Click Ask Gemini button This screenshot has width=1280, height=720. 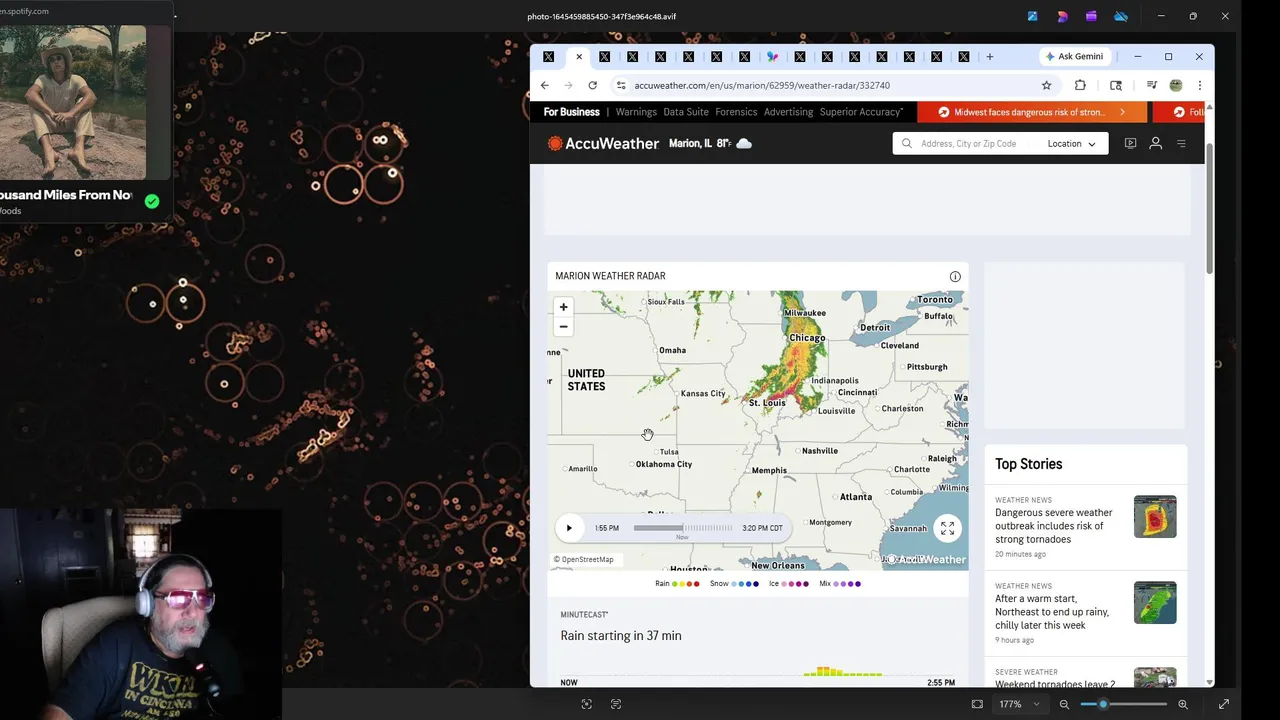click(1074, 57)
